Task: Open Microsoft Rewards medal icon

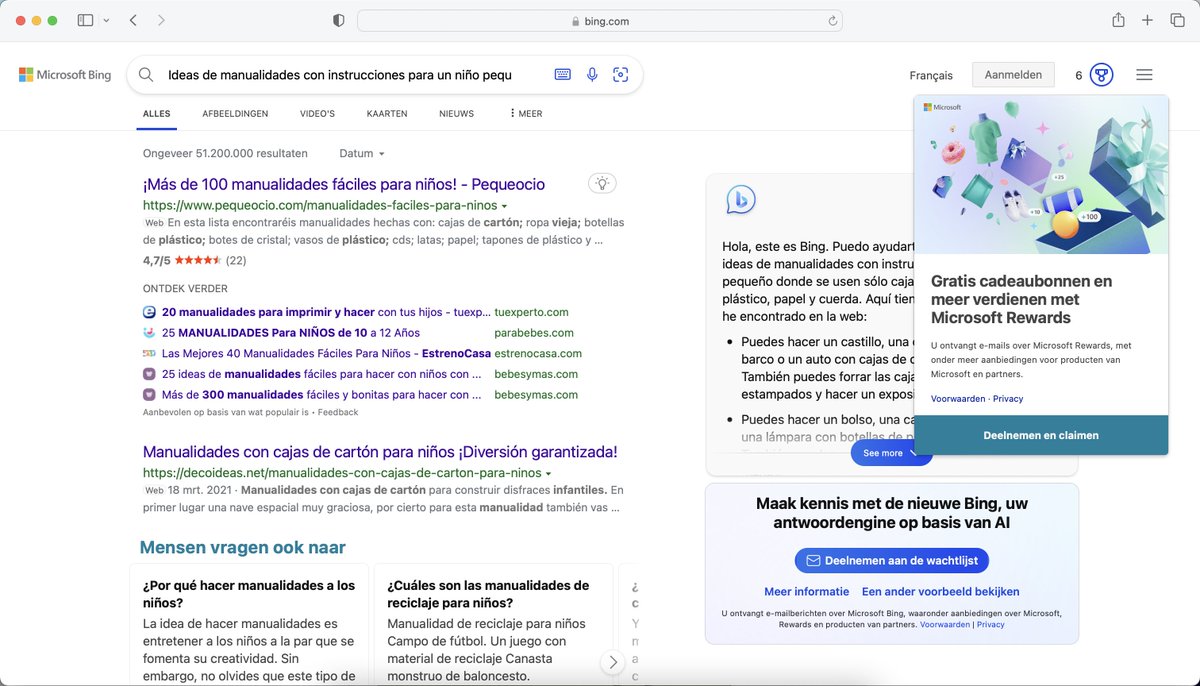Action: coord(1101,75)
